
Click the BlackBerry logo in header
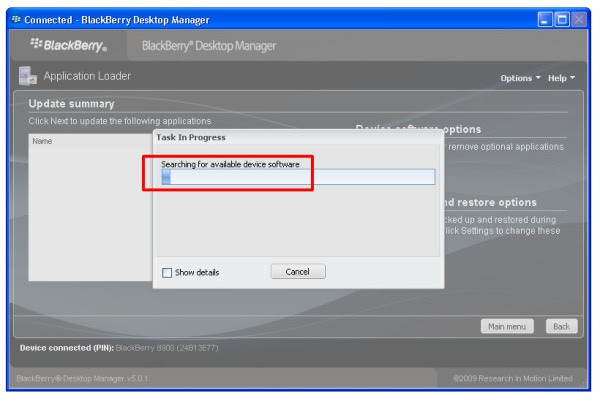[68, 45]
